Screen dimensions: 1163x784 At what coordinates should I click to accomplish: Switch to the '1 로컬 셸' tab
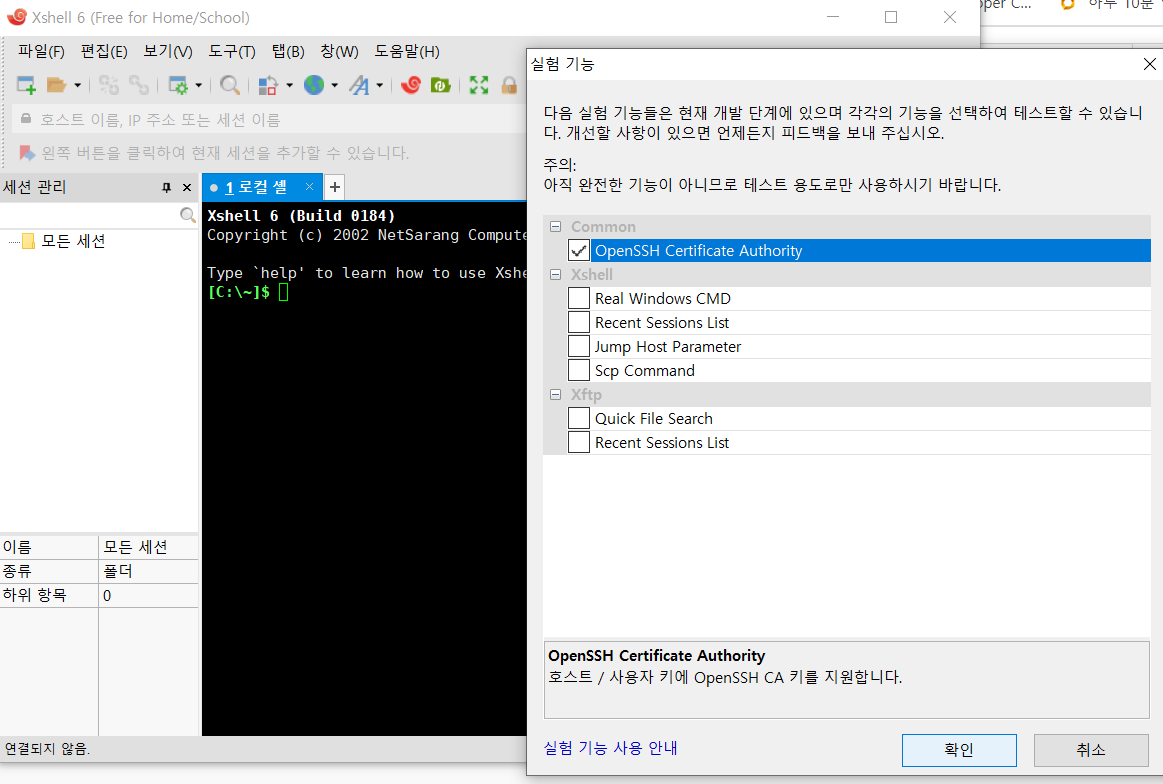click(x=256, y=188)
